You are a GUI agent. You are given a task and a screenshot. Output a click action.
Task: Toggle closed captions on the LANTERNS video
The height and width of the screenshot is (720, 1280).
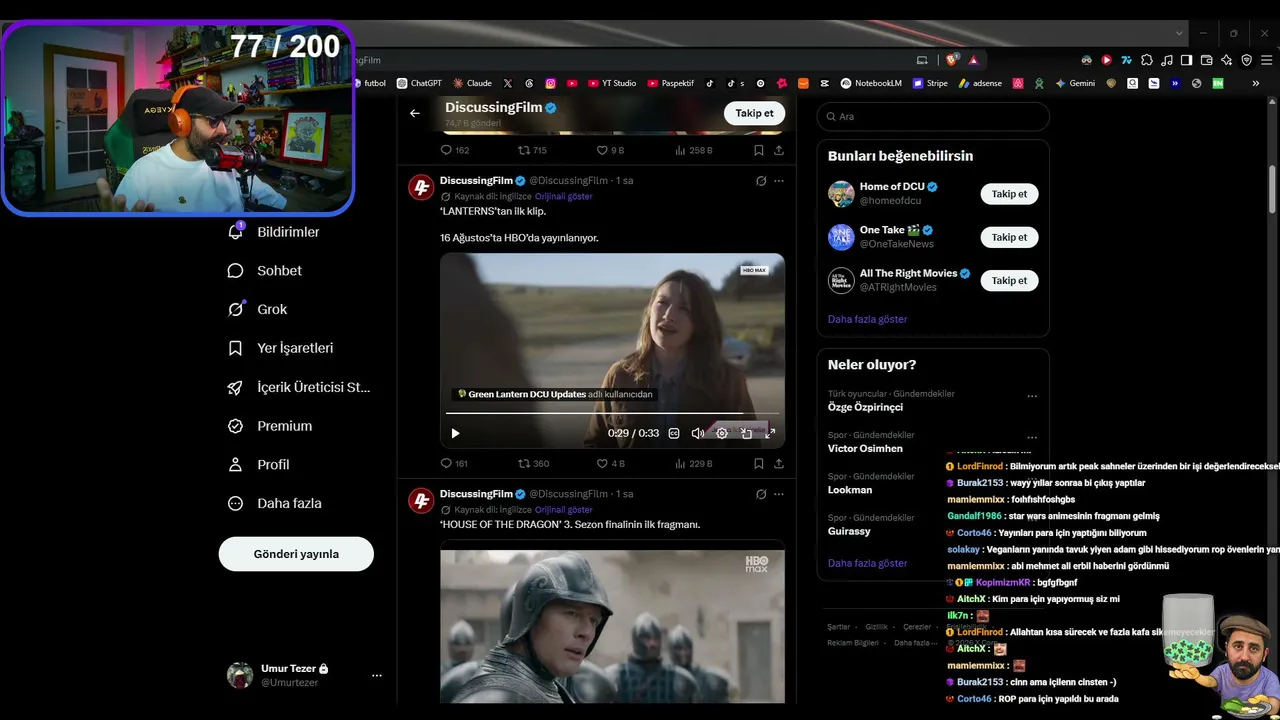(x=674, y=433)
